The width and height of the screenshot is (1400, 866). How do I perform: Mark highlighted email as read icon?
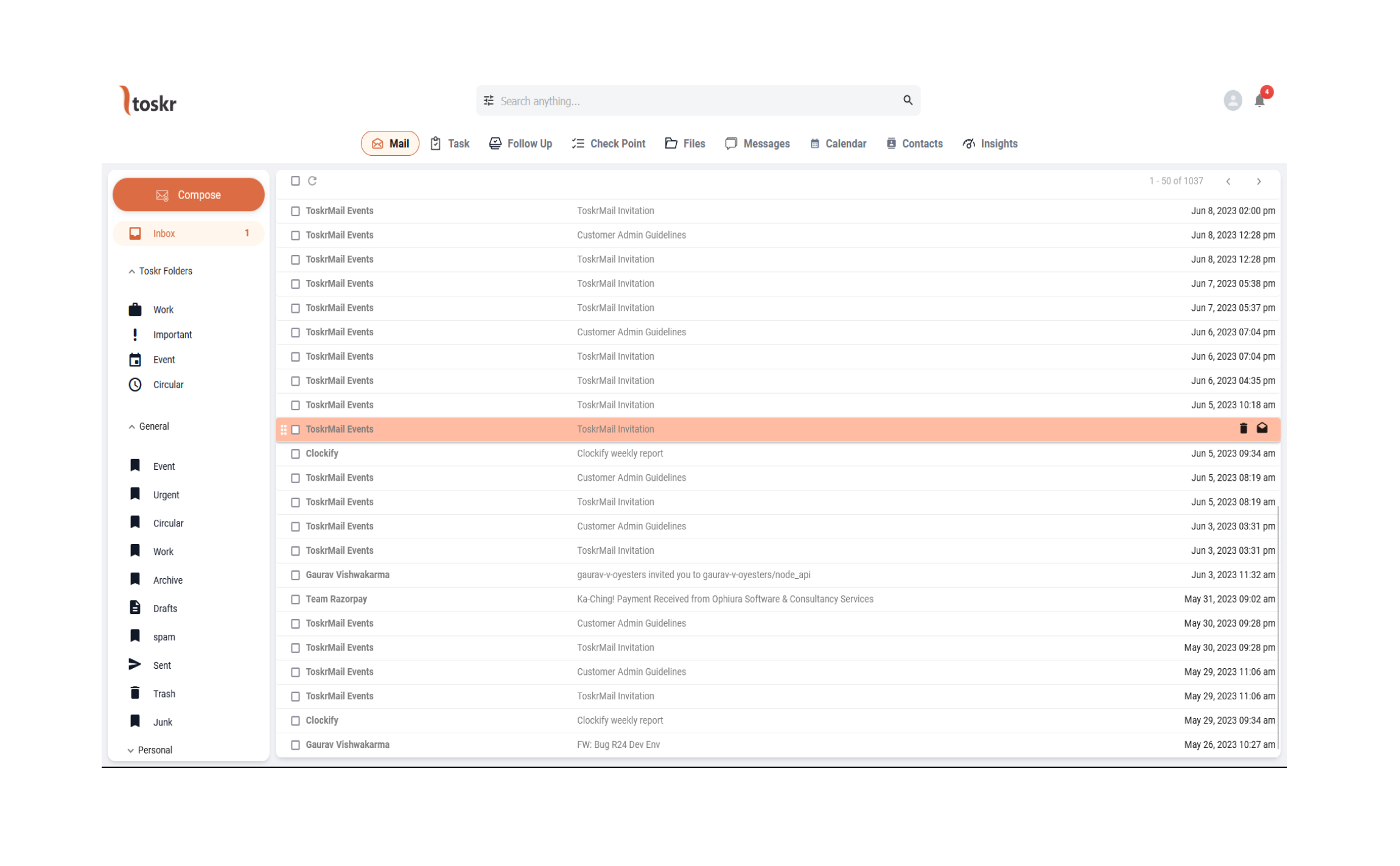pos(1262,428)
